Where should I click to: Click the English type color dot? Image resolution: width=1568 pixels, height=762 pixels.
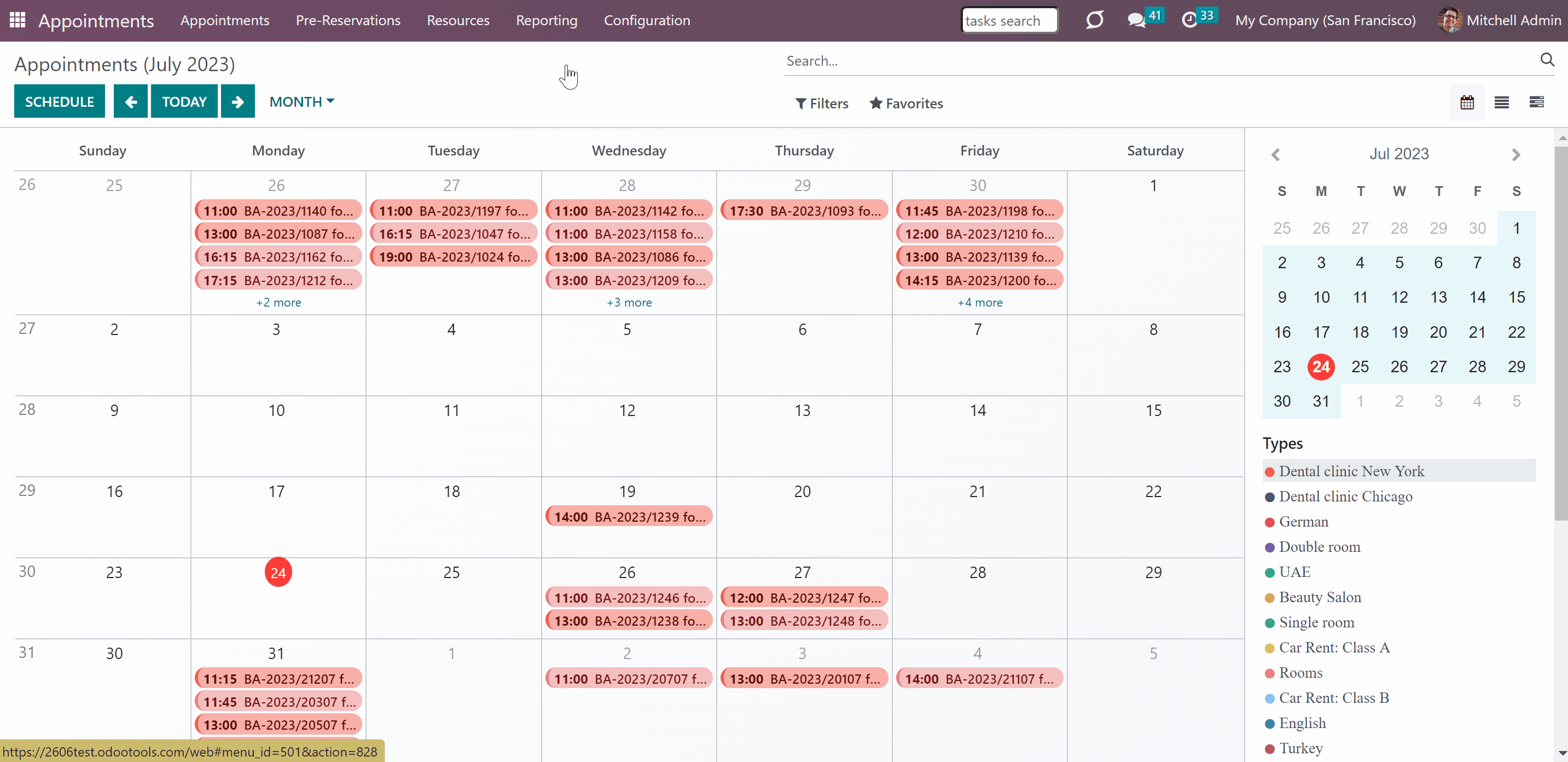pos(1269,724)
